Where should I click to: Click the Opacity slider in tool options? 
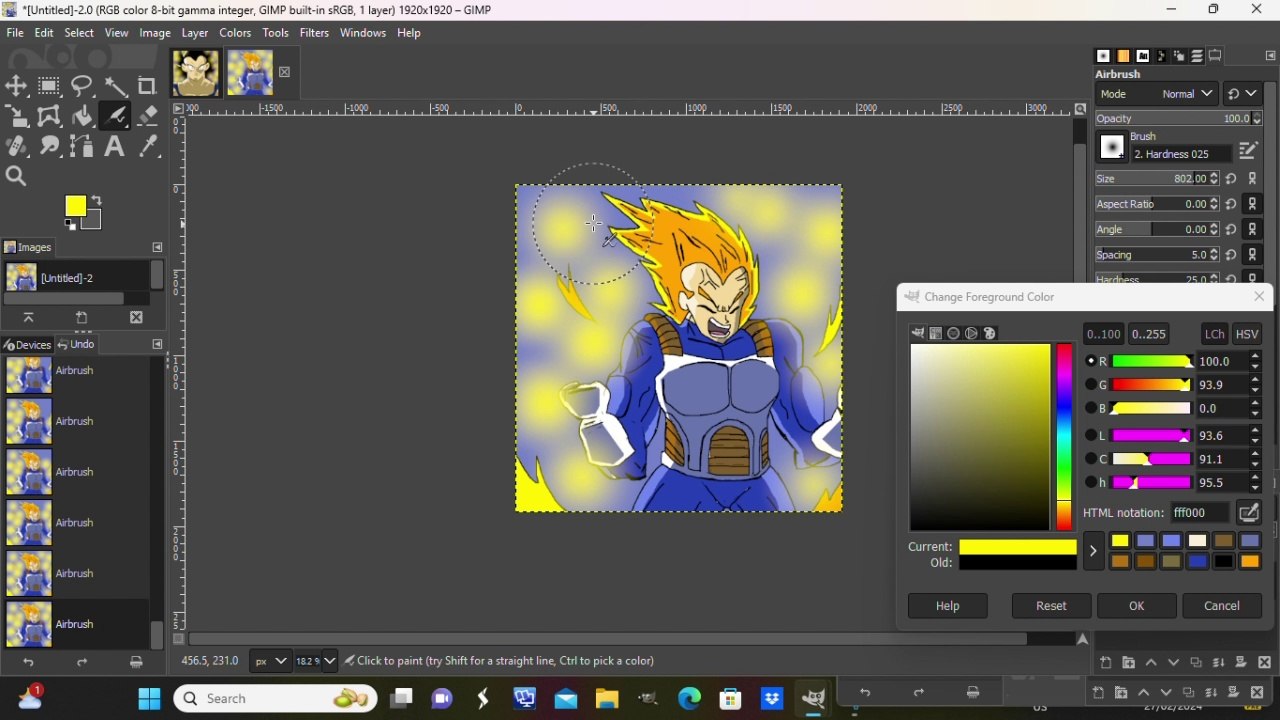click(x=1179, y=119)
